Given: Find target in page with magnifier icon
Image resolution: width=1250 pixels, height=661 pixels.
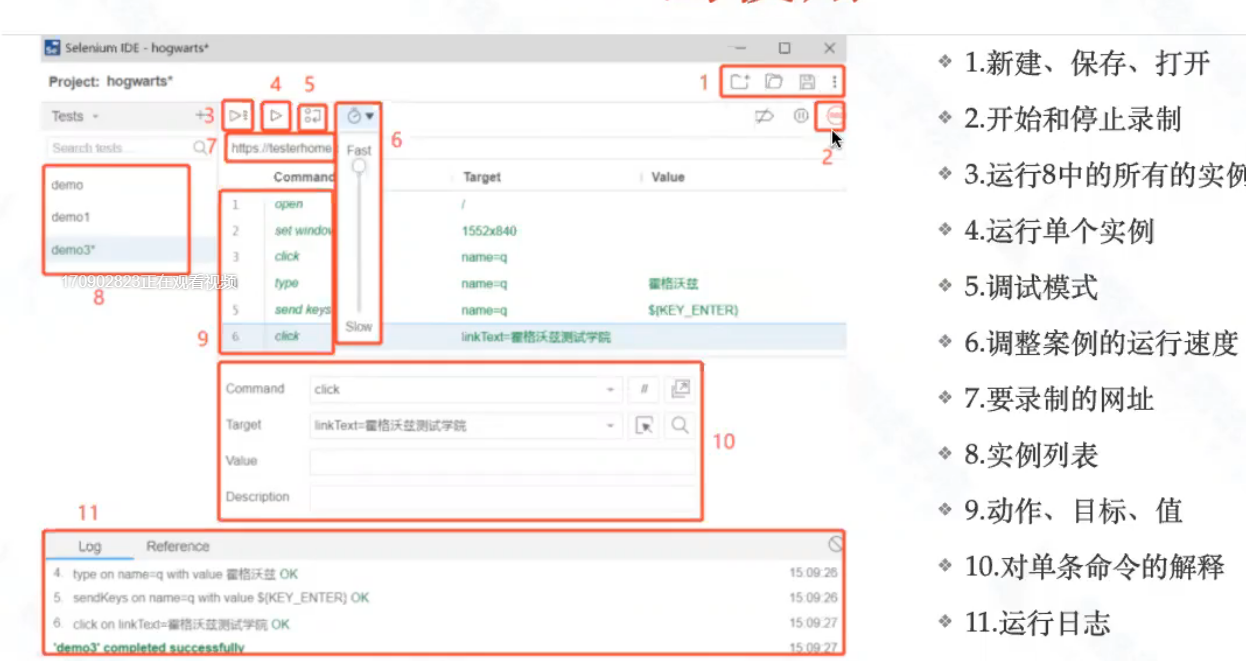Looking at the screenshot, I should tap(680, 425).
